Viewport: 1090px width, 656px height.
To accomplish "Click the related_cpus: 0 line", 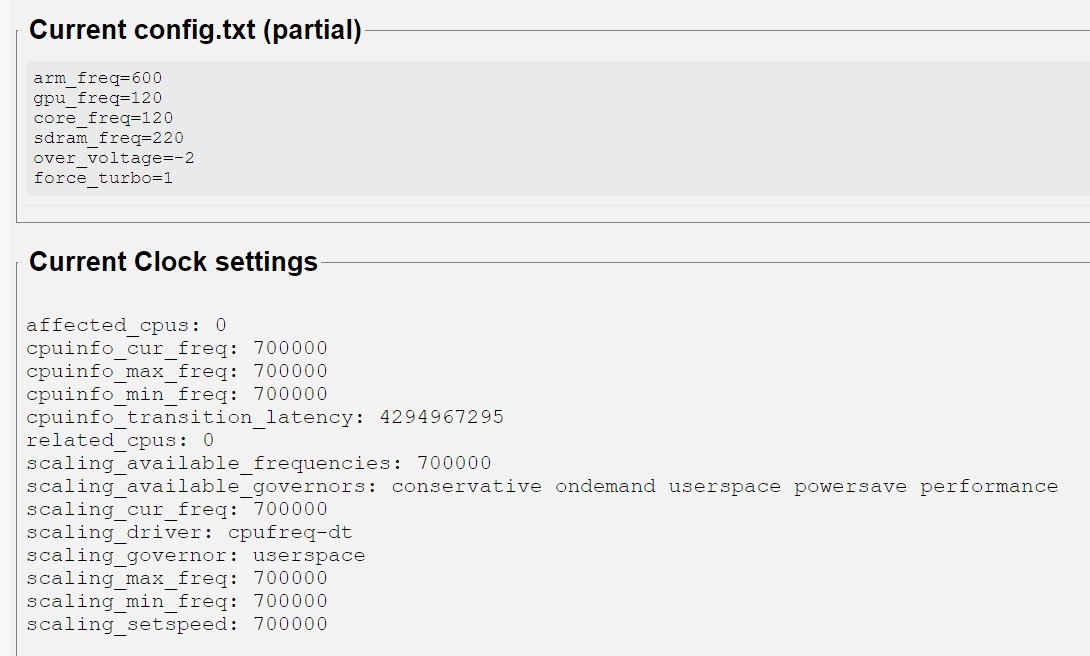I will (x=120, y=440).
